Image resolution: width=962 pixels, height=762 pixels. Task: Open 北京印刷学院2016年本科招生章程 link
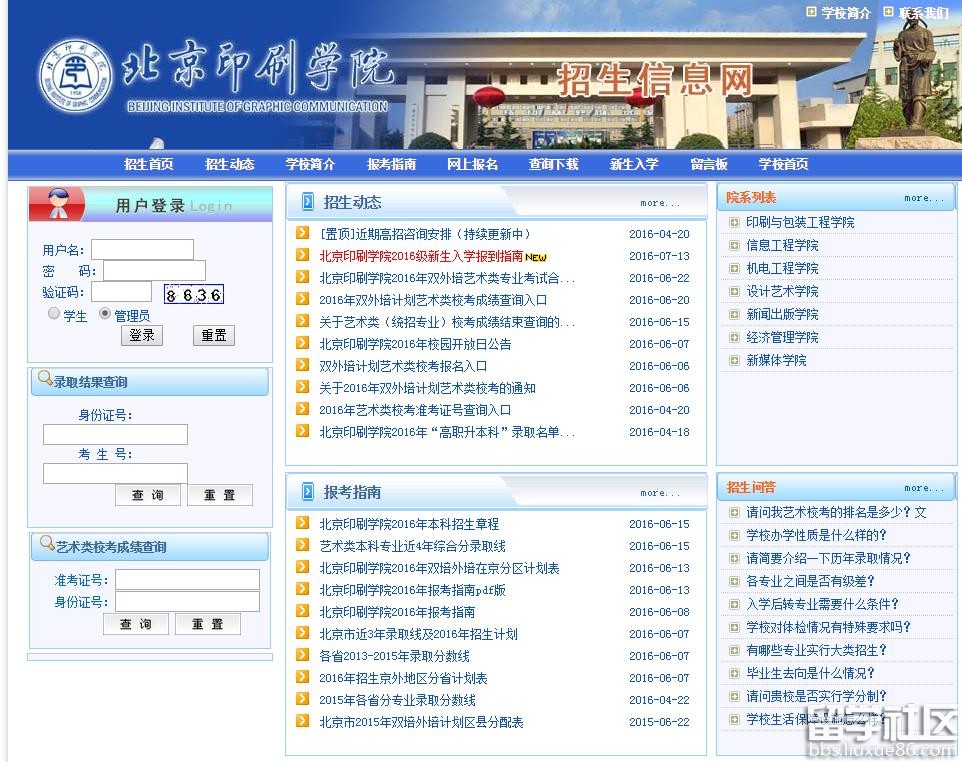coord(409,524)
